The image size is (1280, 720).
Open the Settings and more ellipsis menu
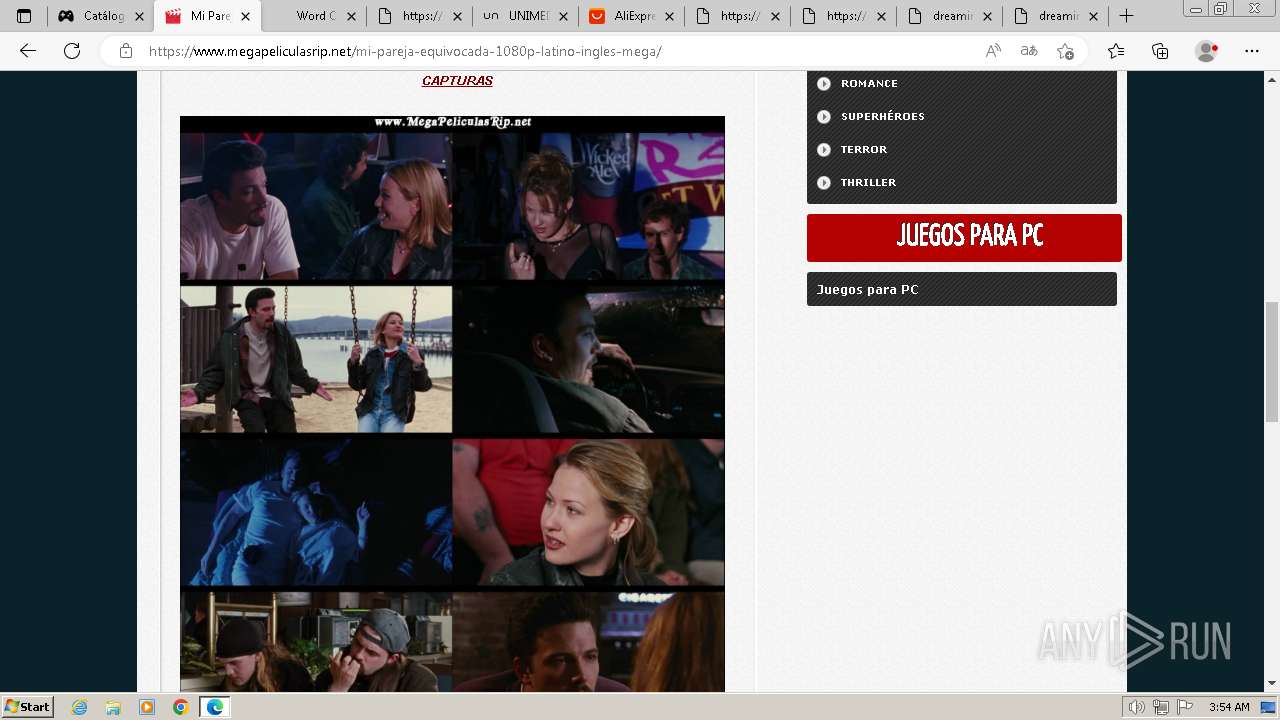[1252, 51]
